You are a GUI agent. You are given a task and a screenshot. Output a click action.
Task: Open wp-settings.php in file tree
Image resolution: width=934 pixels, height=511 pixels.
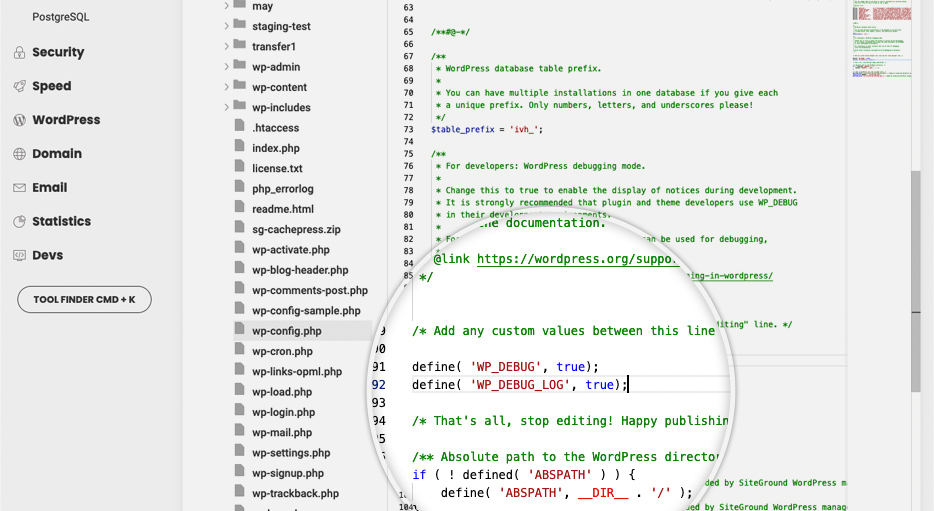pos(291,453)
